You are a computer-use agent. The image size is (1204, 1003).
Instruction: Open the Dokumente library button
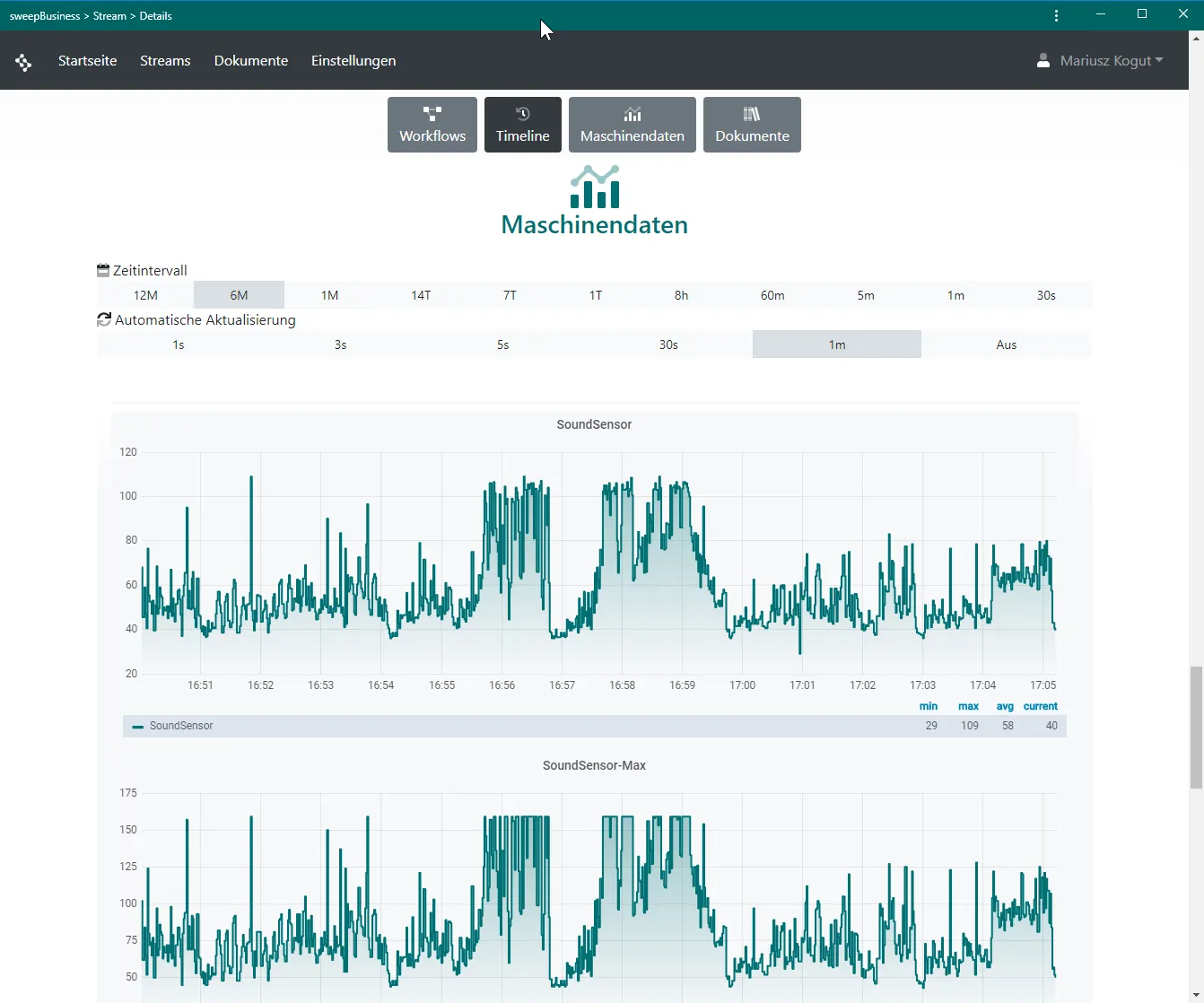pyautogui.click(x=752, y=125)
